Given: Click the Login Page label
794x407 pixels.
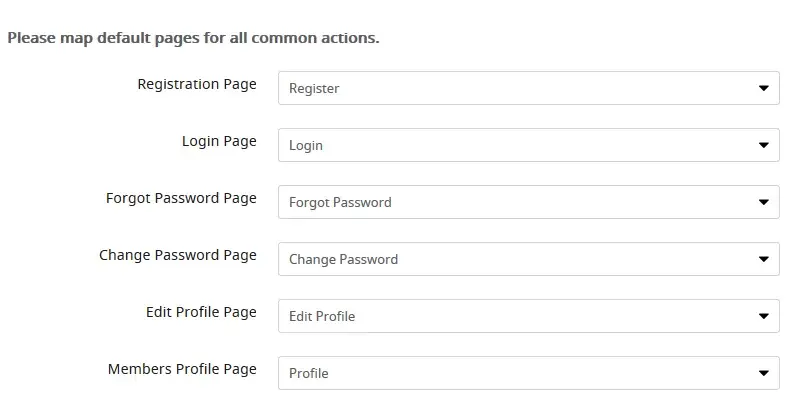Looking at the screenshot, I should tap(219, 141).
